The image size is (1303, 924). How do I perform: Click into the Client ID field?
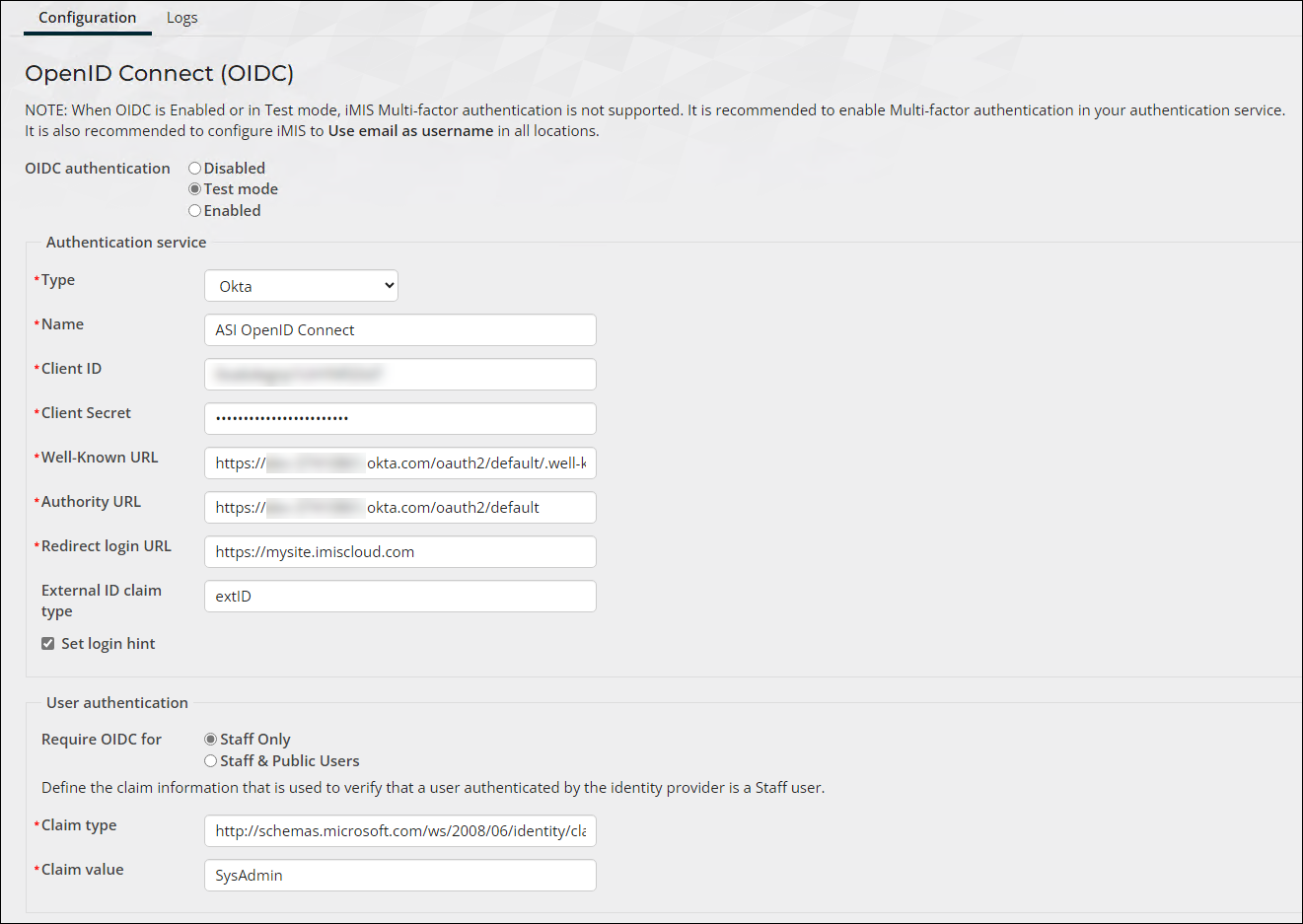[x=399, y=375]
